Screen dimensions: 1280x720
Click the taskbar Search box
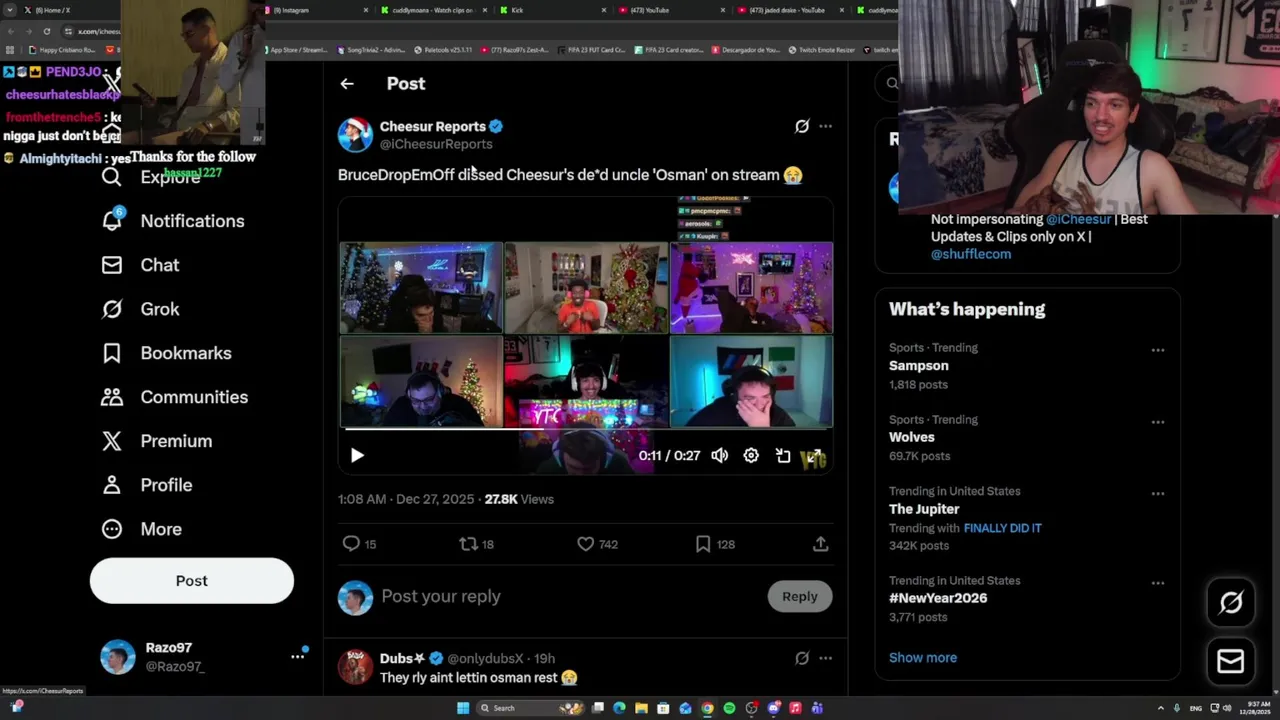pyautogui.click(x=530, y=708)
